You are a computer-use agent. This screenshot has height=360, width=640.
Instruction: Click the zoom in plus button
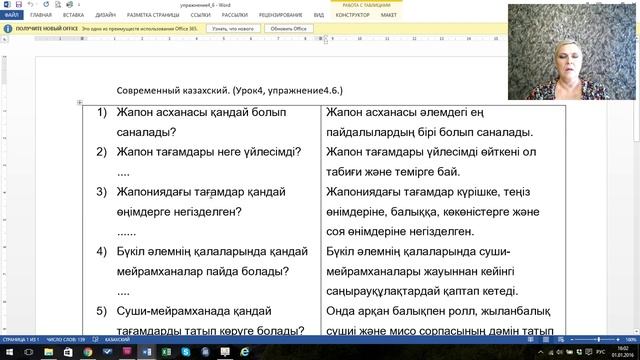click(x=618, y=340)
